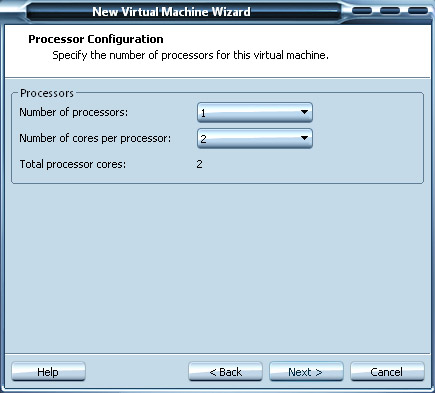Click the "Specify the number of processors" description

coord(190,55)
